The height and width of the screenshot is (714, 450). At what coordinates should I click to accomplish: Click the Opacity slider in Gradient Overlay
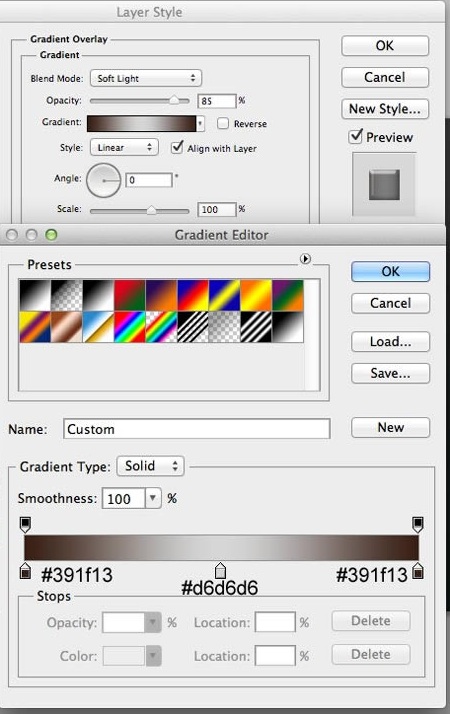click(139, 101)
